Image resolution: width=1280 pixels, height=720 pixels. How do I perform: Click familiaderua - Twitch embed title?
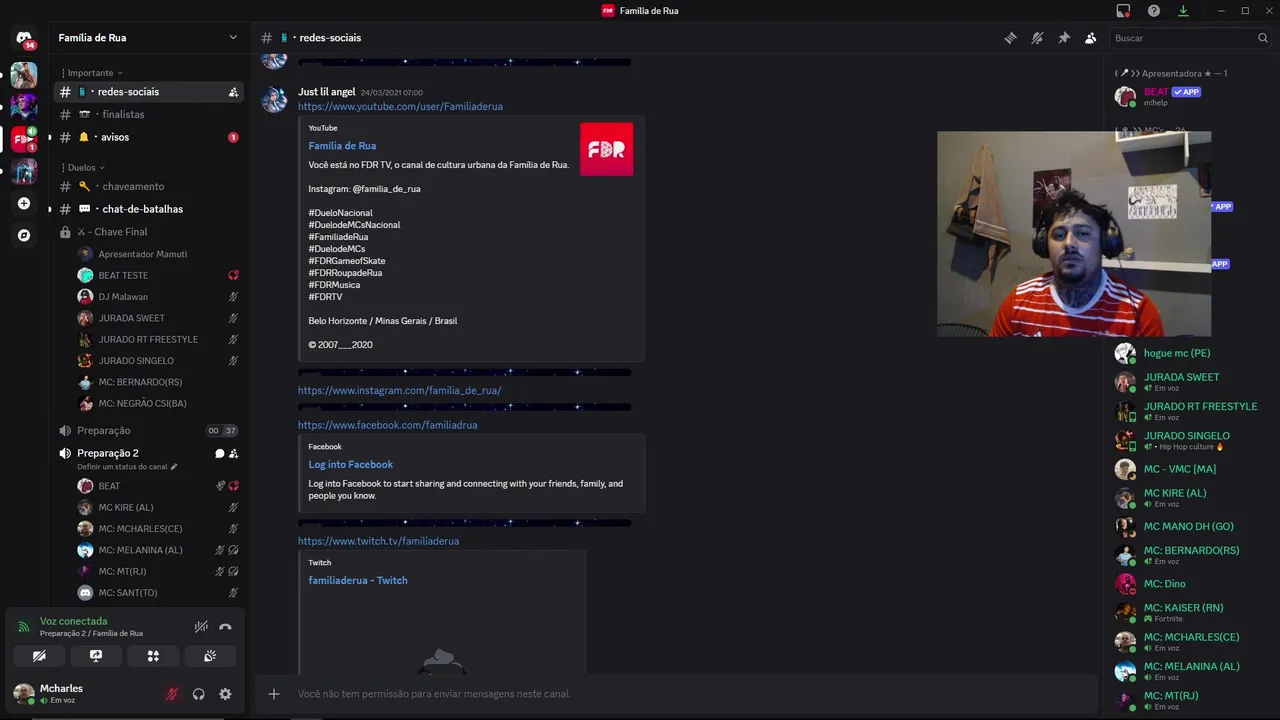point(358,580)
